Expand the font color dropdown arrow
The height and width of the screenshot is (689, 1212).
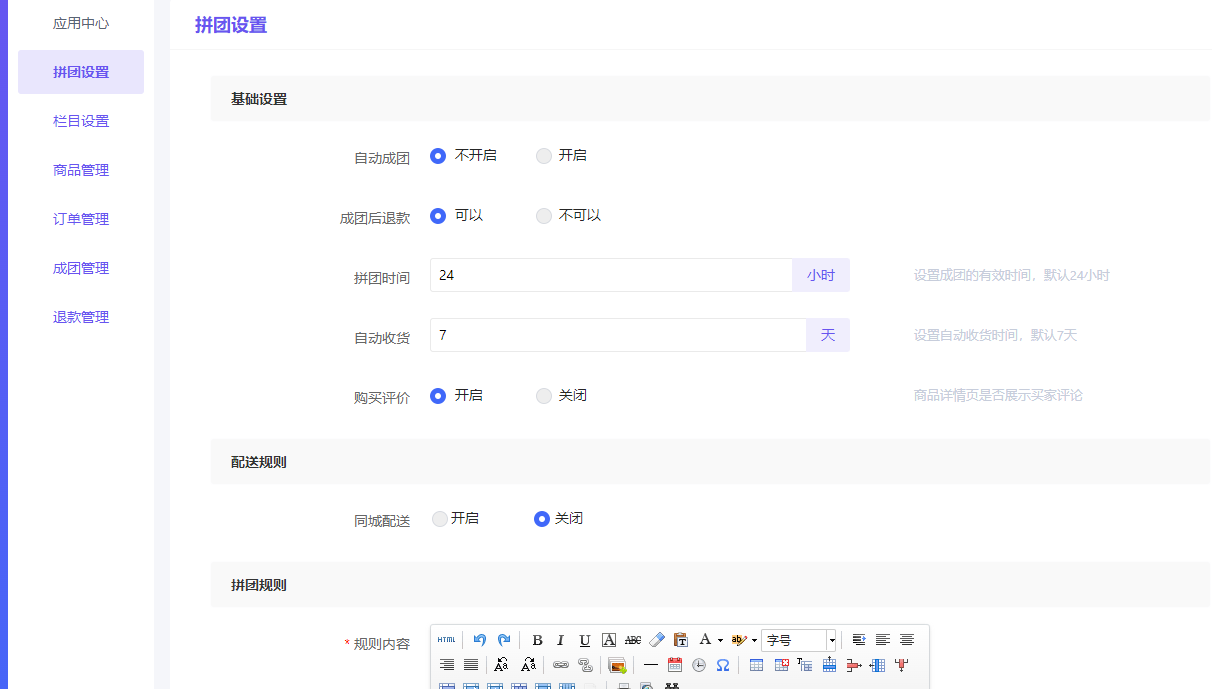coord(720,640)
